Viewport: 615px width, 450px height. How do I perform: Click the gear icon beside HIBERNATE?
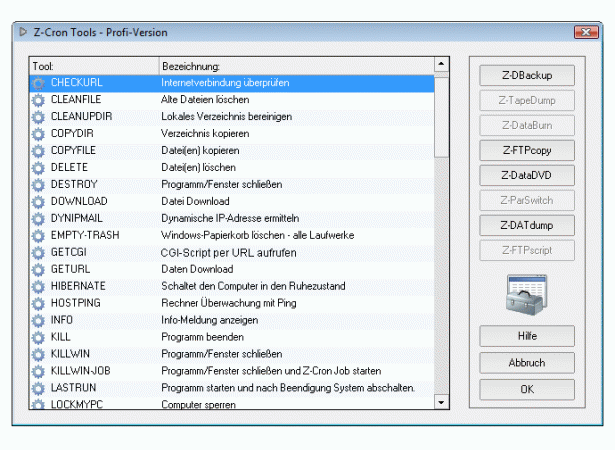38,286
